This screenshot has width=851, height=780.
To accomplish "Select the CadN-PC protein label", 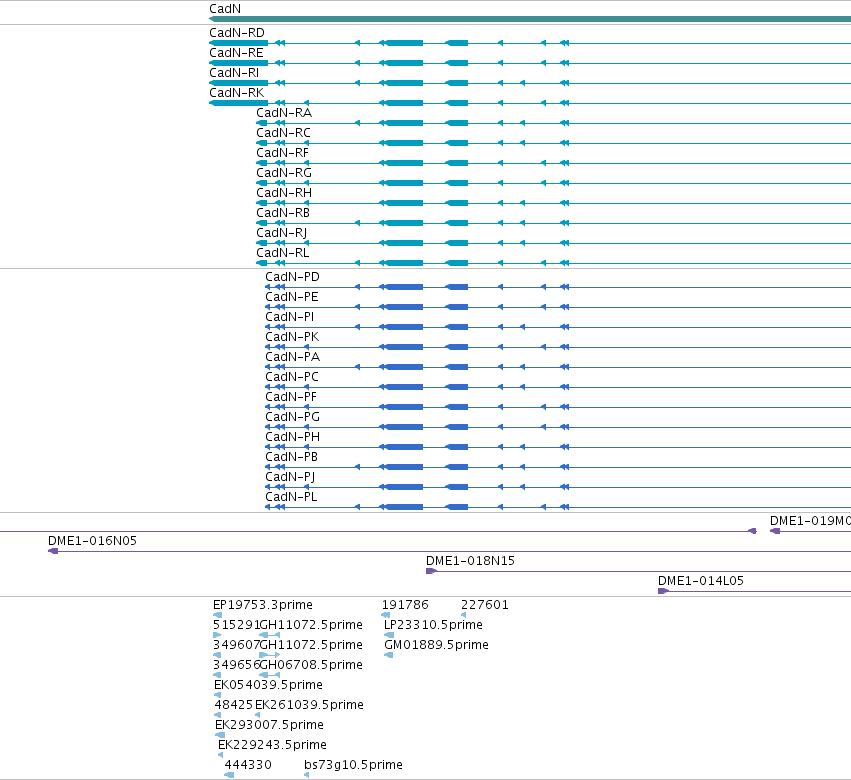I will (291, 377).
